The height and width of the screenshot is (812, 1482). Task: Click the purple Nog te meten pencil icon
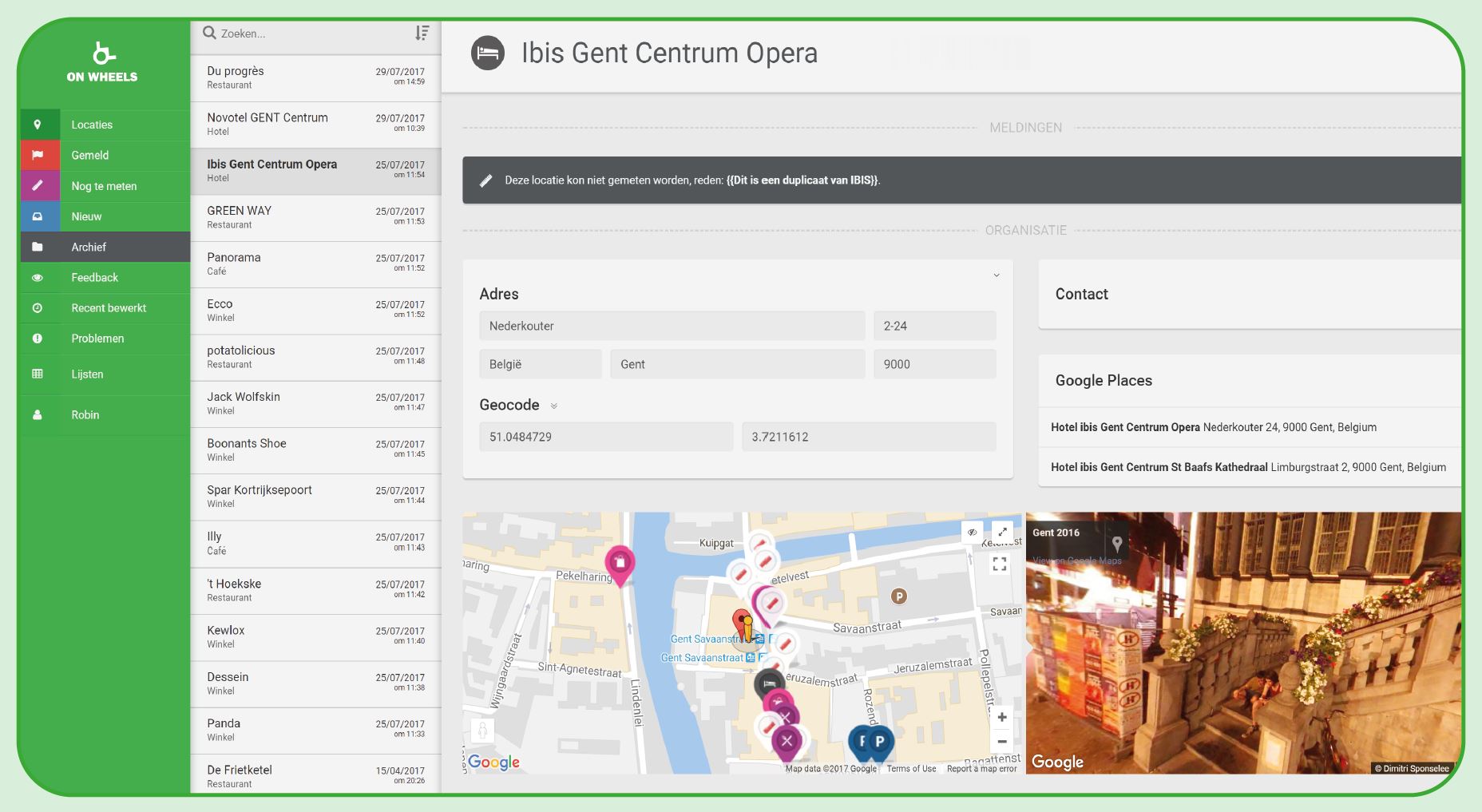click(38, 185)
